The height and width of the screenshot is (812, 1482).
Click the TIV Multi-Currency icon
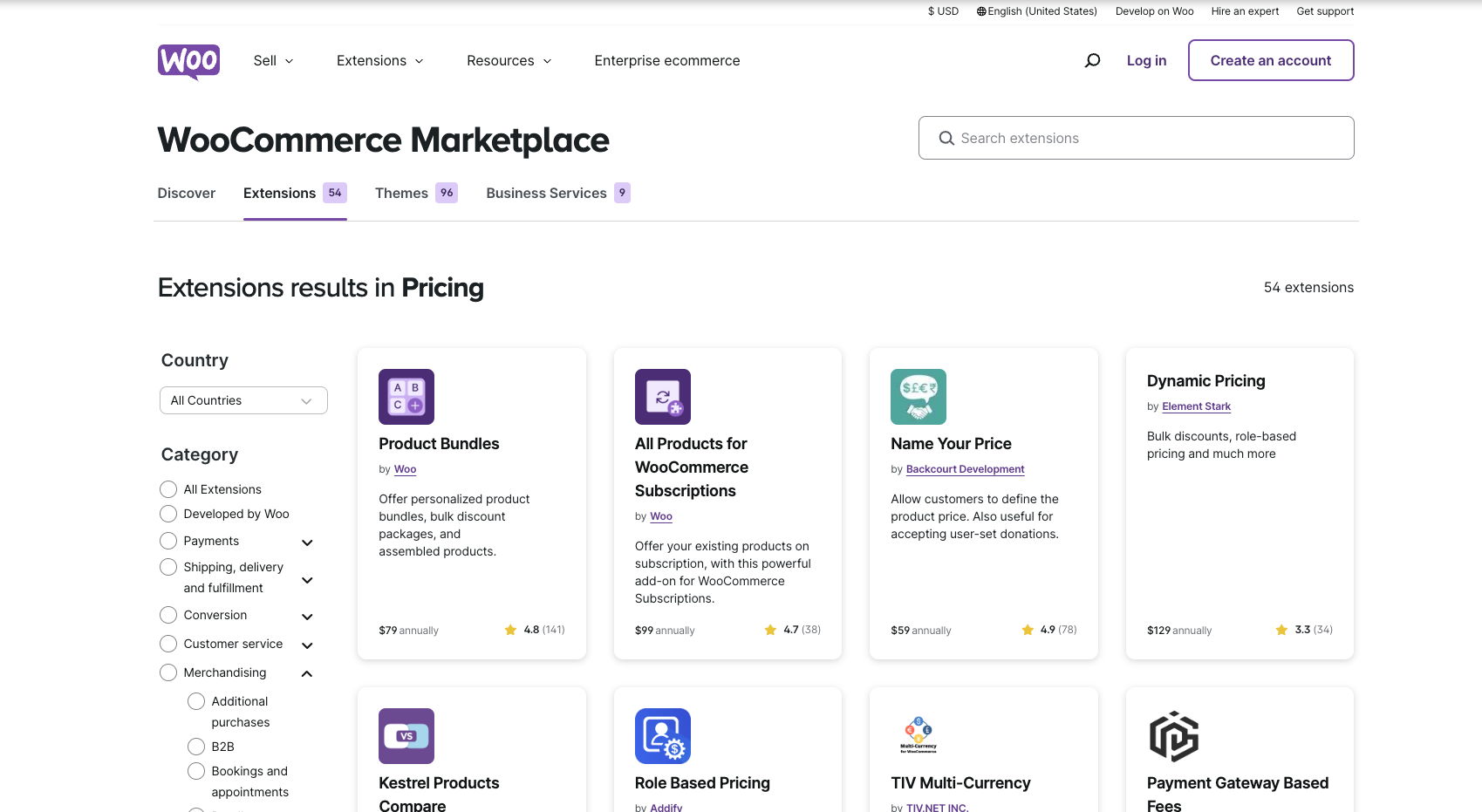point(919,736)
